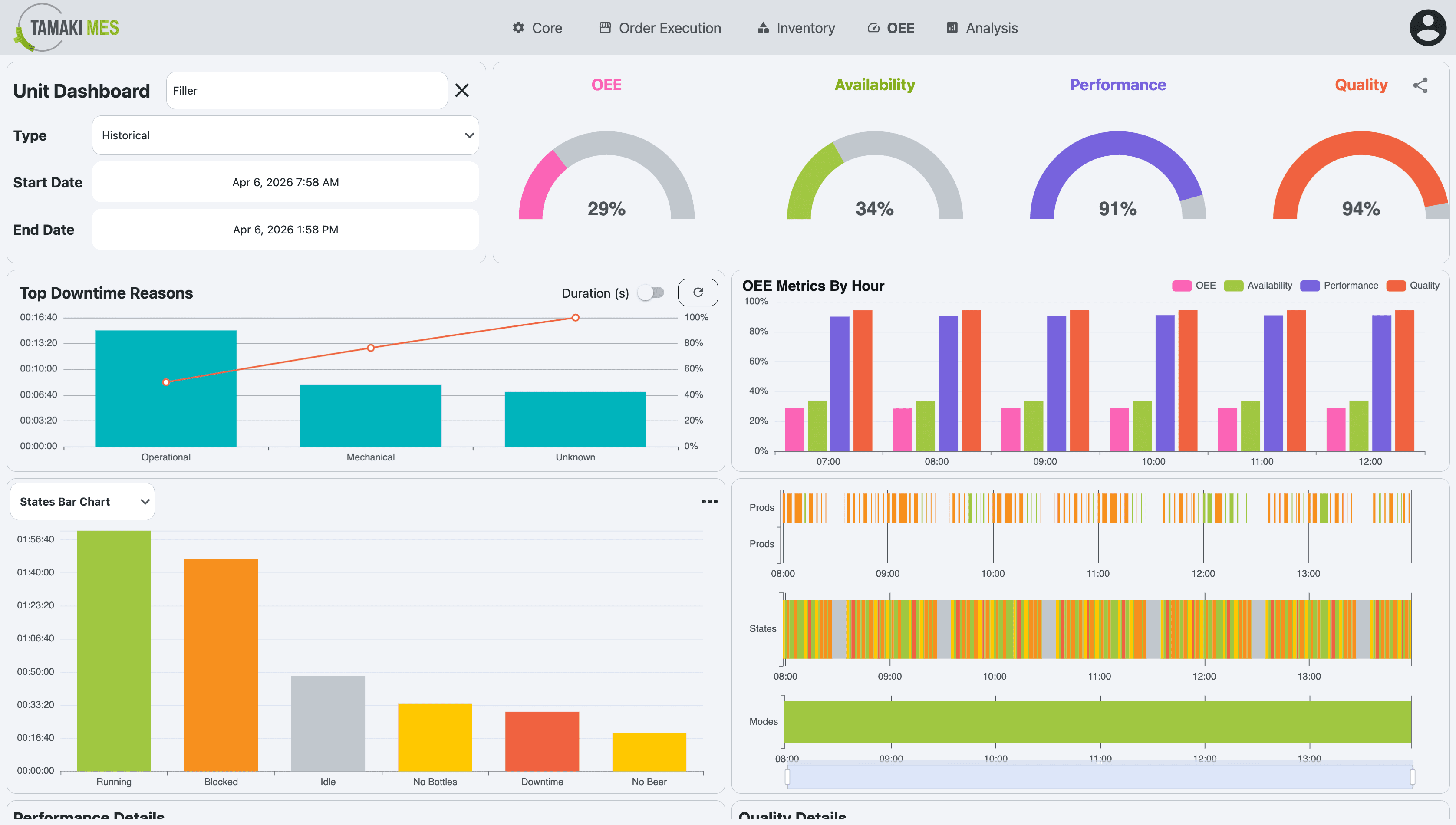Click the Start Date field
This screenshot has width=1456, height=825.
(x=285, y=182)
